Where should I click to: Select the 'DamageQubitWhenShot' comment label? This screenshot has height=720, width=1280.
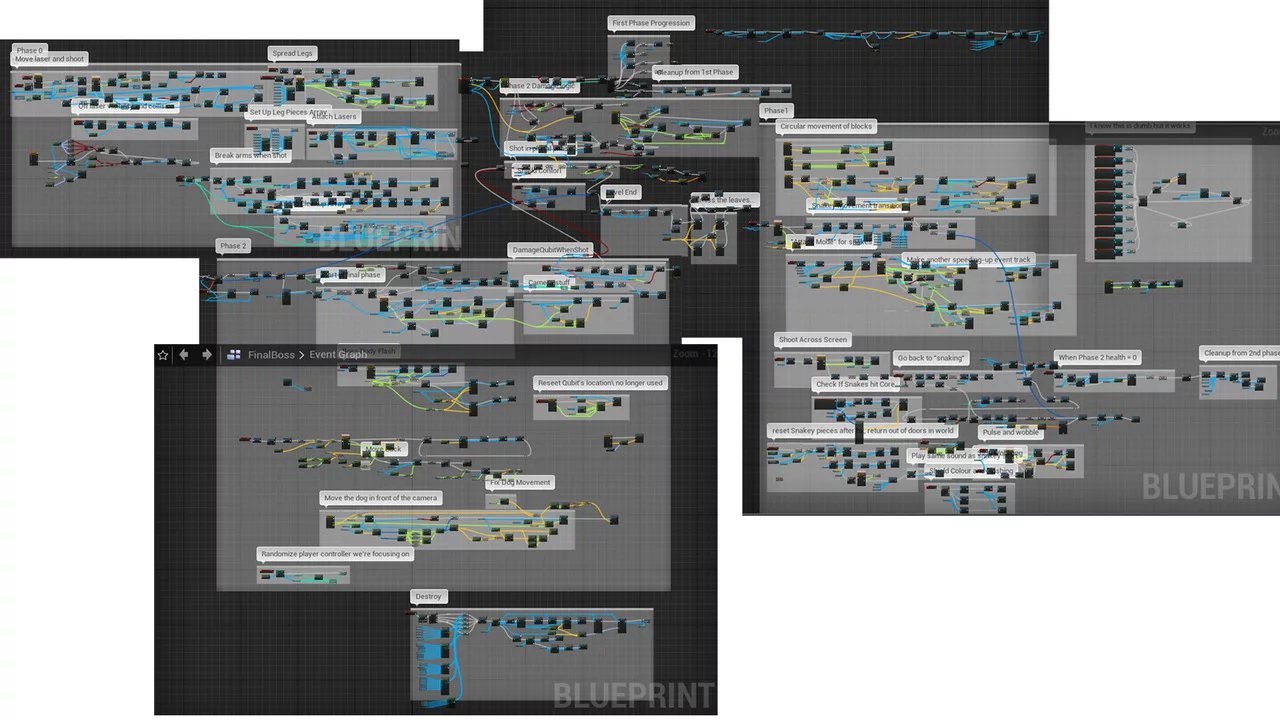tap(551, 250)
